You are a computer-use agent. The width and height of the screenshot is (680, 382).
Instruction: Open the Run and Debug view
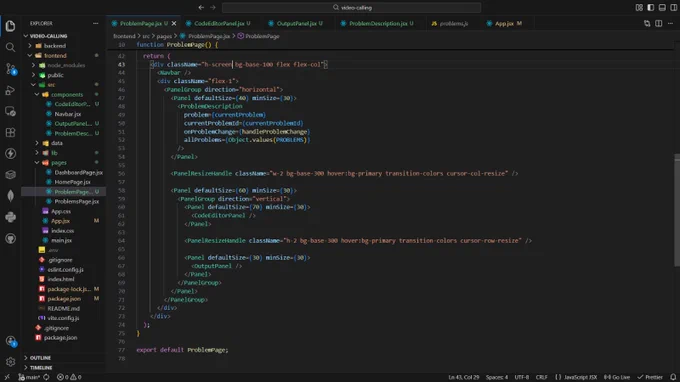(x=10, y=90)
